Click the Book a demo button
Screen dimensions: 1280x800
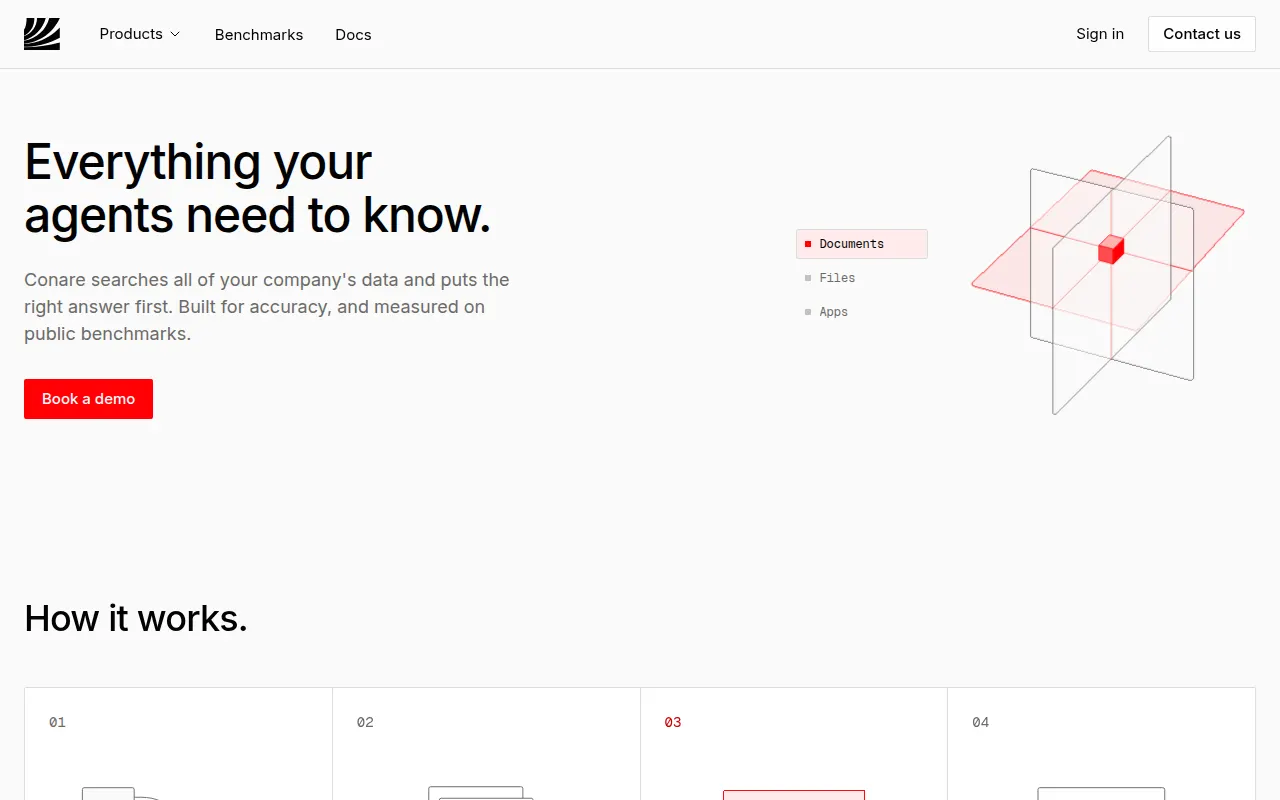point(88,399)
